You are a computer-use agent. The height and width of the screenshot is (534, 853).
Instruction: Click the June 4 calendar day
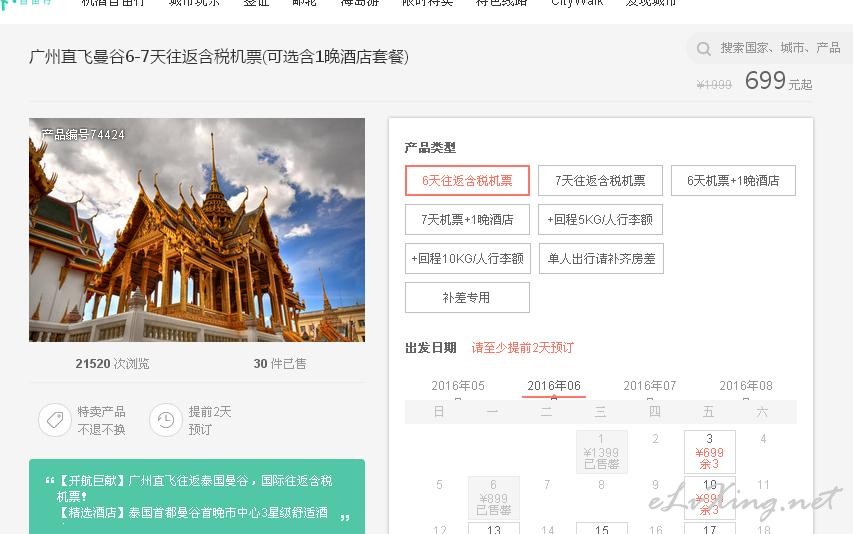pyautogui.click(x=763, y=439)
